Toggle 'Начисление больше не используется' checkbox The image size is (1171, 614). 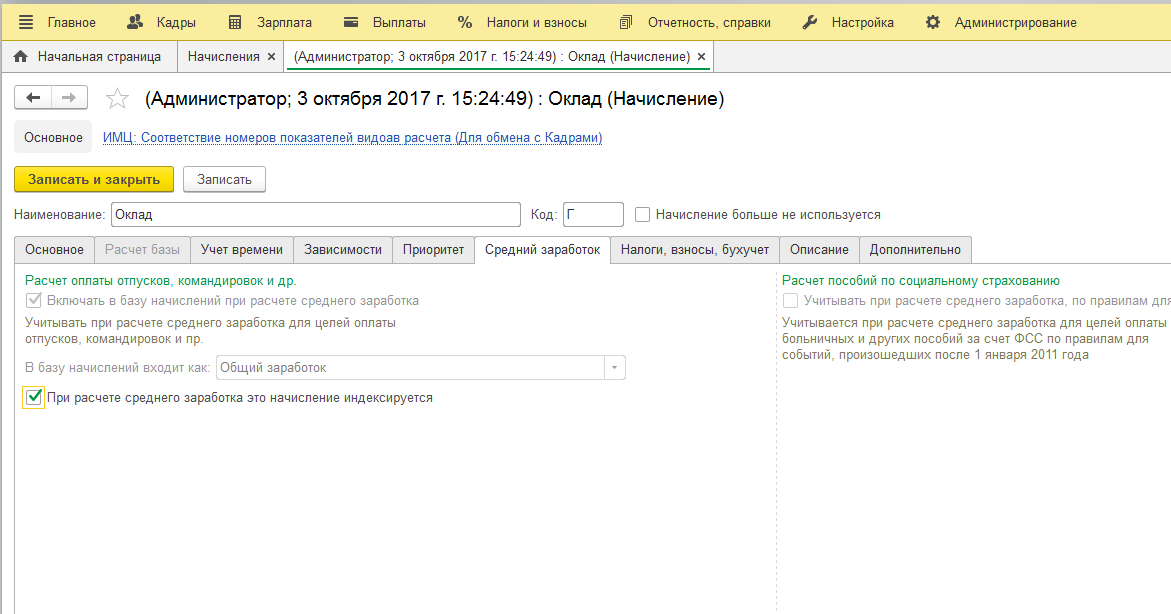coord(642,215)
